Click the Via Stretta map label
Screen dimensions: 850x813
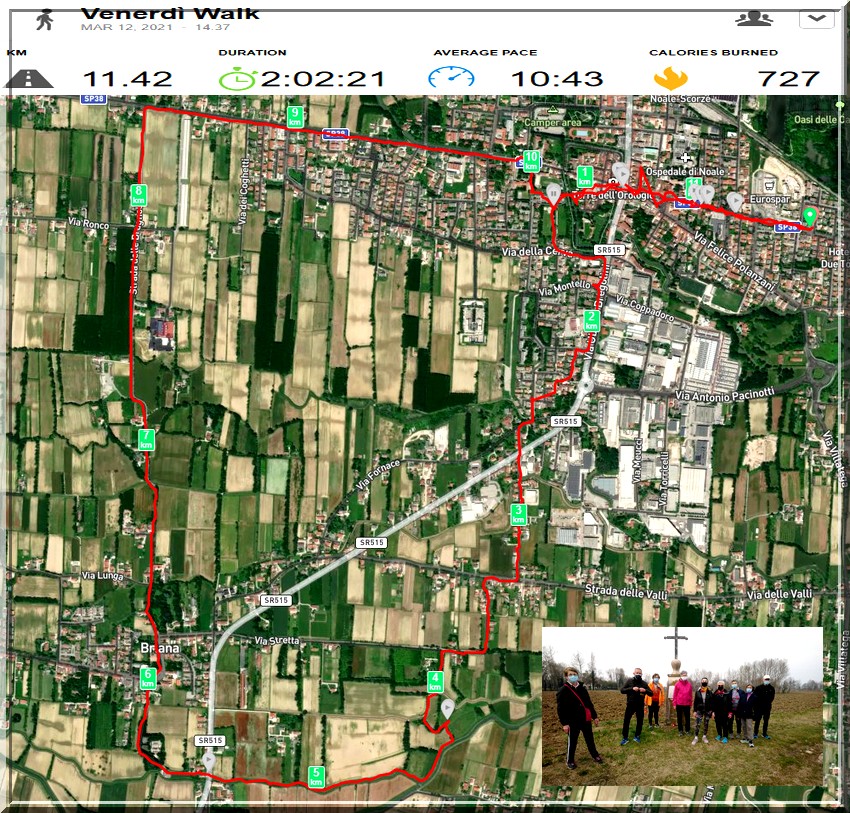277,640
